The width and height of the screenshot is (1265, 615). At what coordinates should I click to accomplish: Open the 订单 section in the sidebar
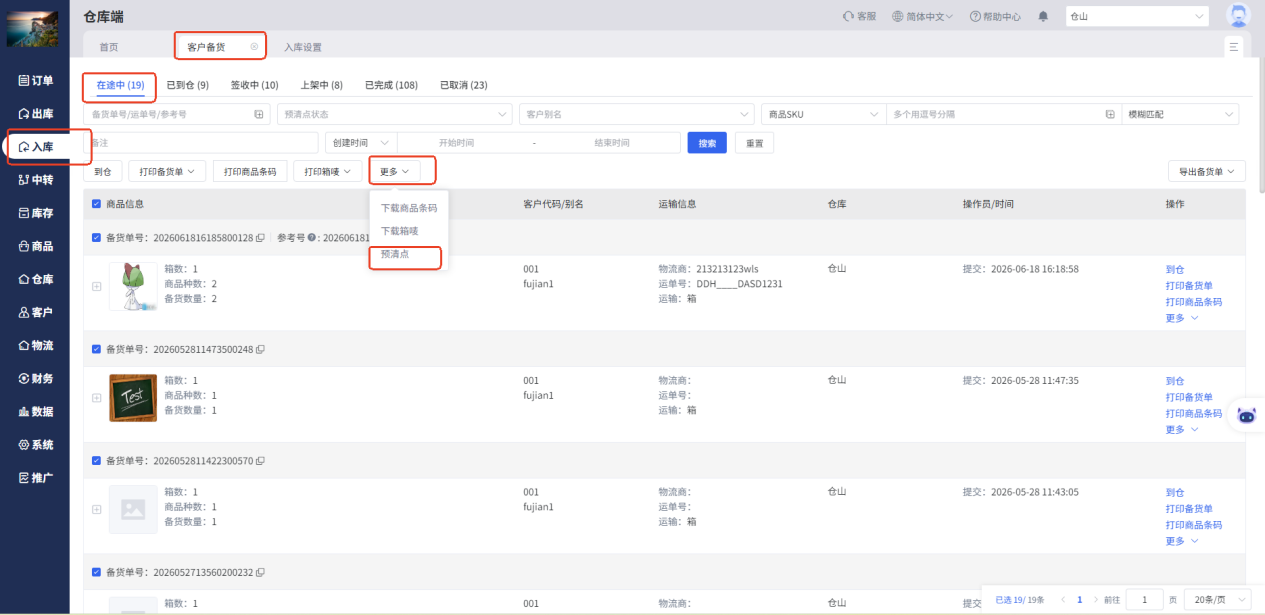(x=36, y=80)
